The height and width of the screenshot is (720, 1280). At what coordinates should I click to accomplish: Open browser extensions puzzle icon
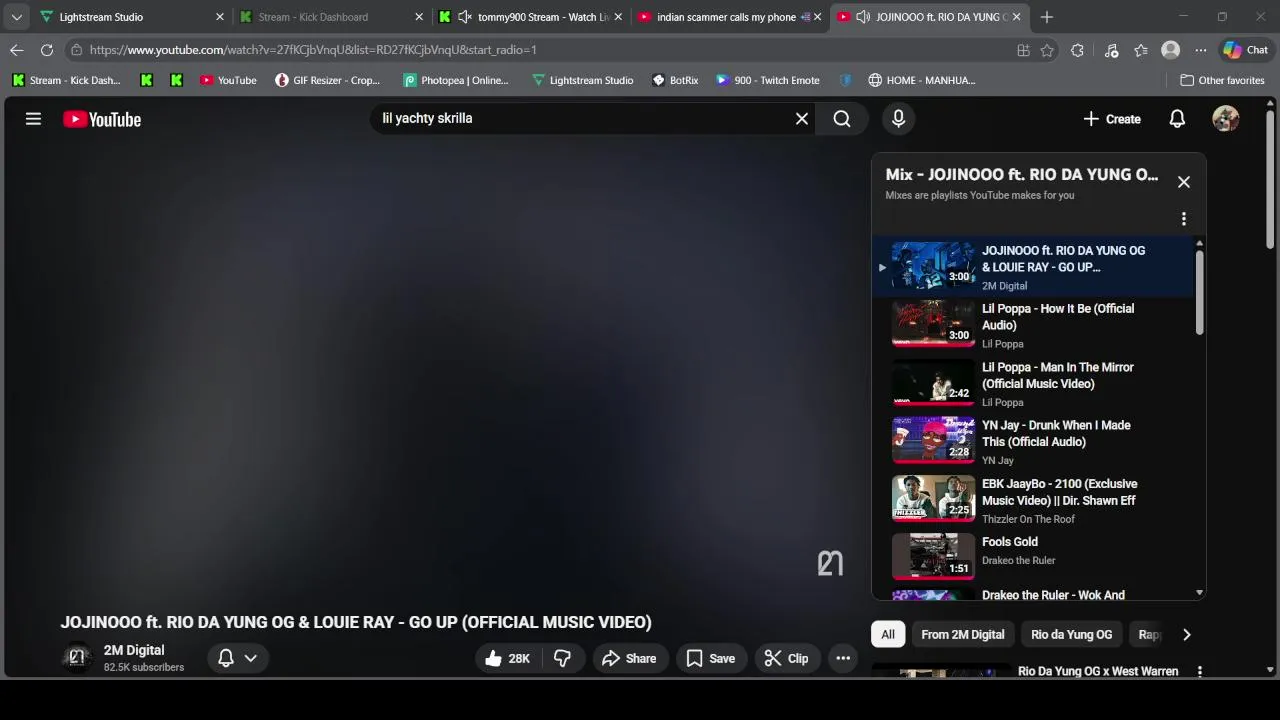coord(1077,50)
